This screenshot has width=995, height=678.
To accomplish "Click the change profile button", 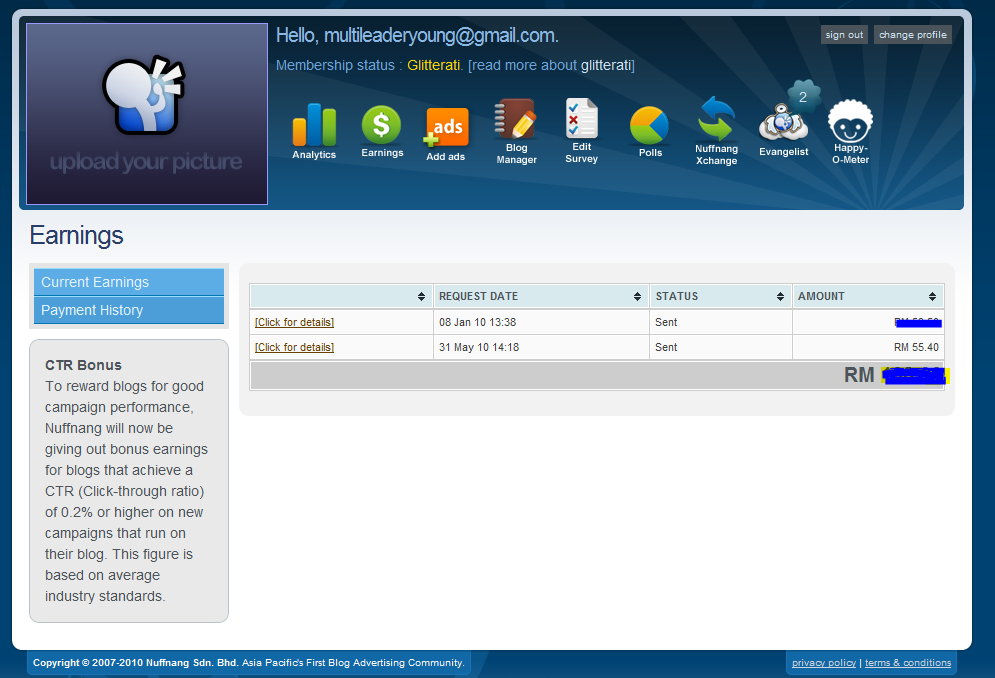I will click(x=913, y=35).
